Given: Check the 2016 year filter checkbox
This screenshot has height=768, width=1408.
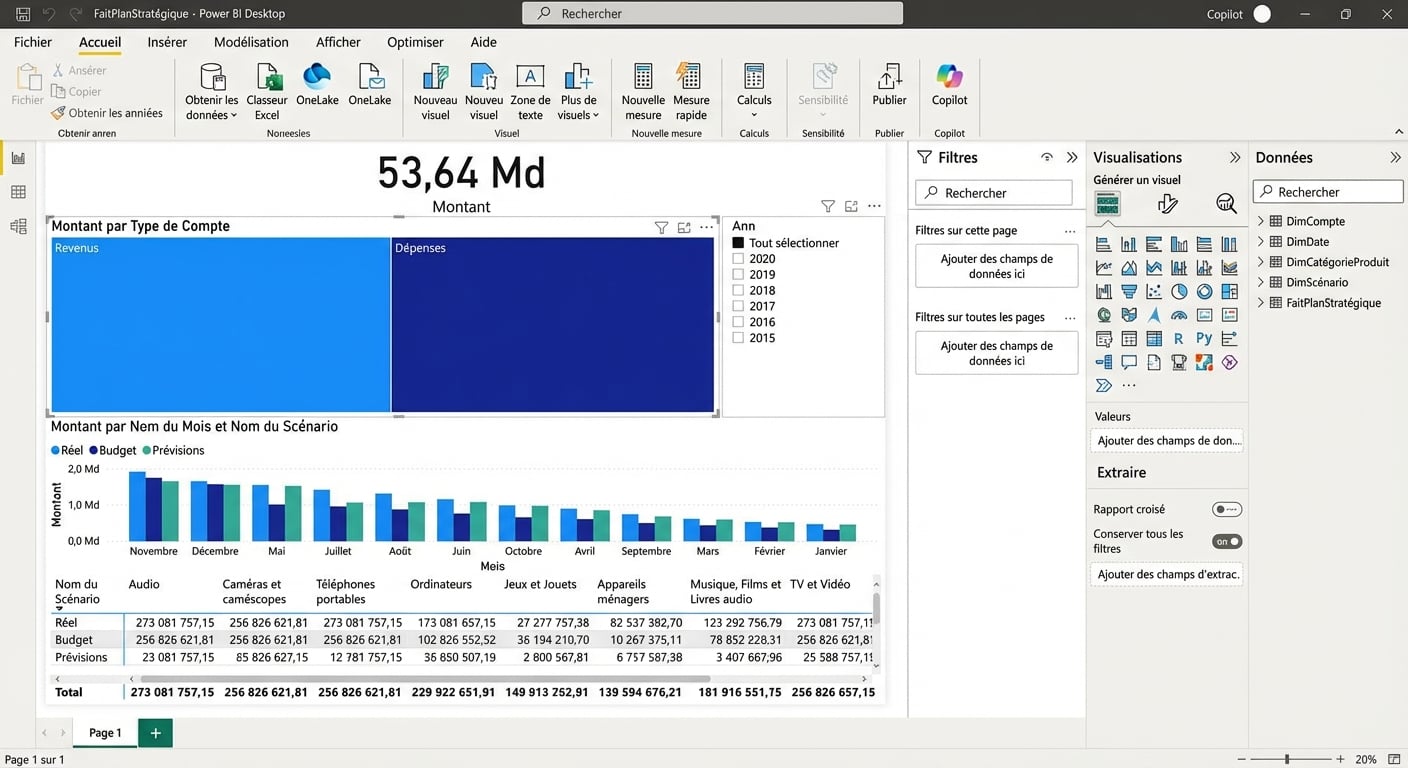Looking at the screenshot, I should (737, 321).
